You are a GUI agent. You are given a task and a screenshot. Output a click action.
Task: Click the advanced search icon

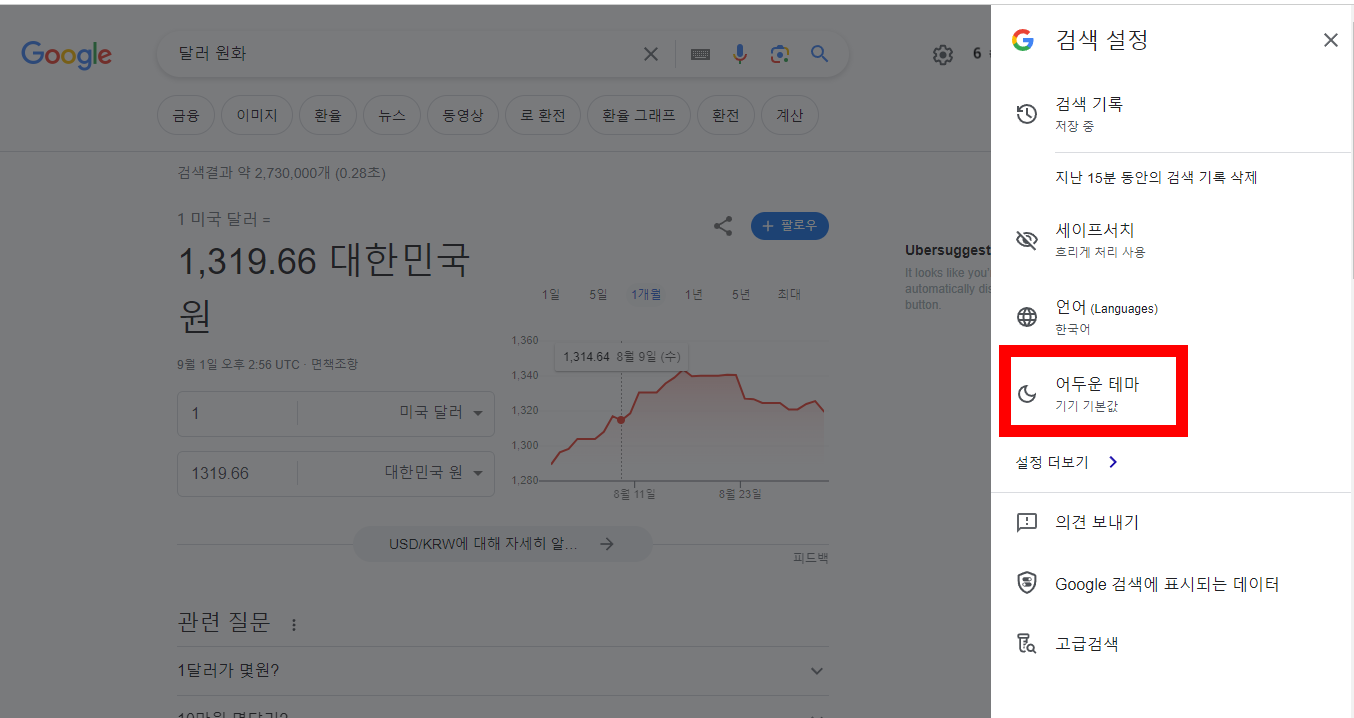pyautogui.click(x=1027, y=644)
